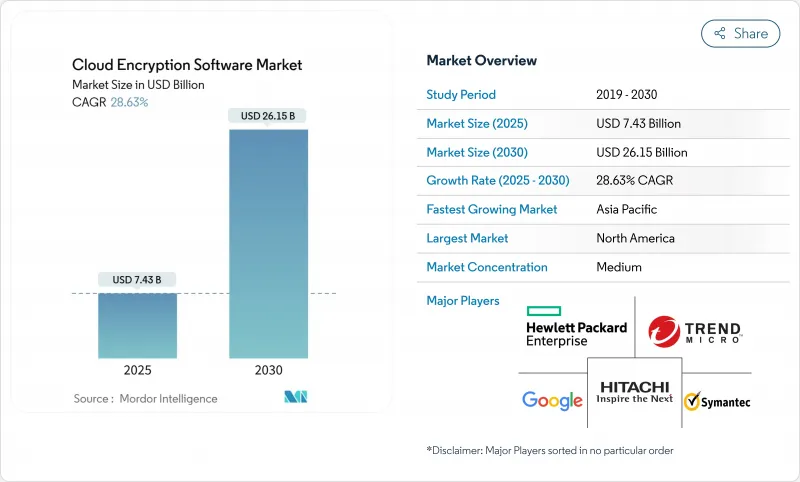Click the USD 7.43 B data label
This screenshot has height=482, width=800.
tap(137, 279)
